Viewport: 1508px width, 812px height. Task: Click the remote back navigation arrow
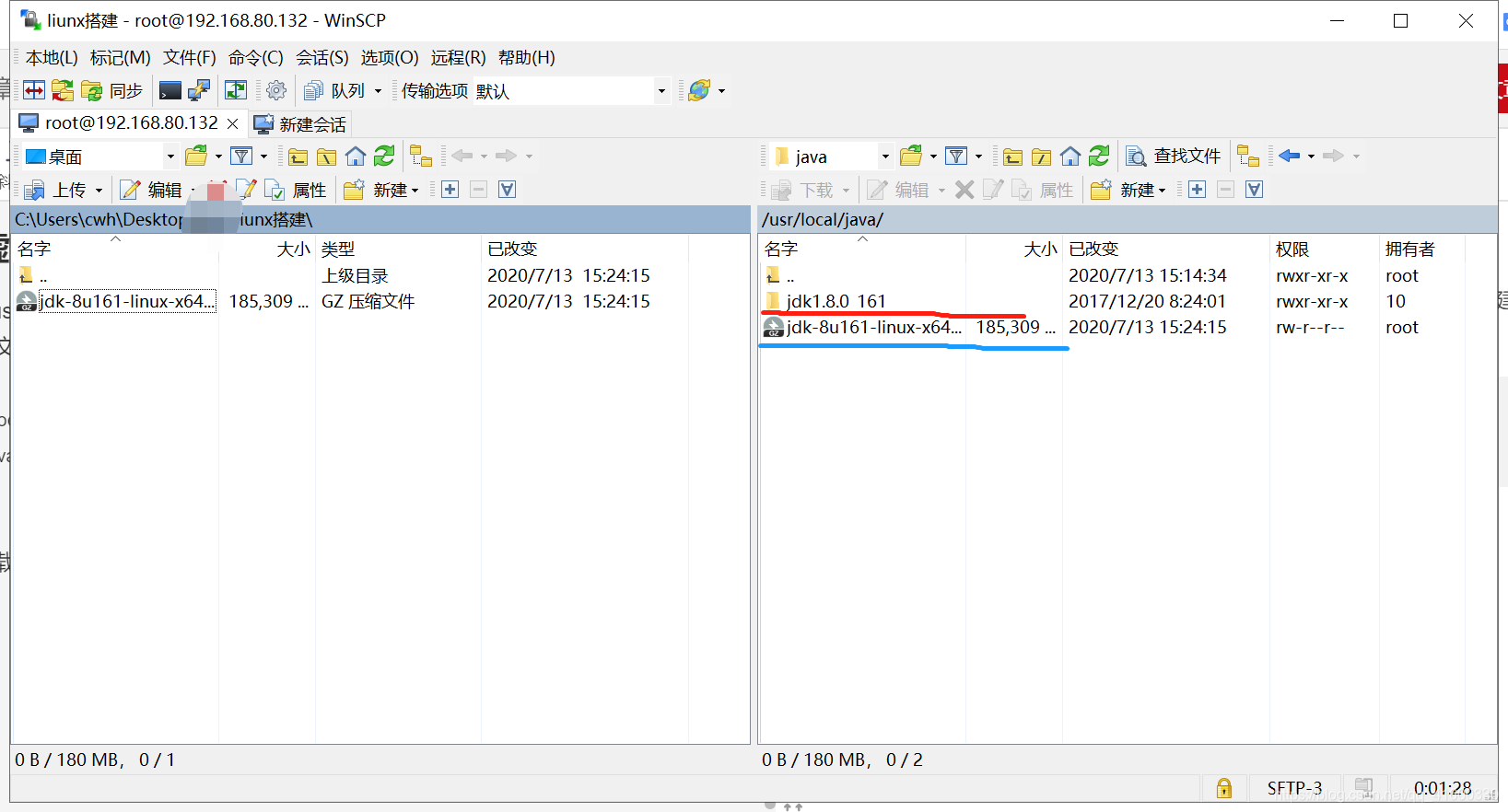pyautogui.click(x=1290, y=156)
